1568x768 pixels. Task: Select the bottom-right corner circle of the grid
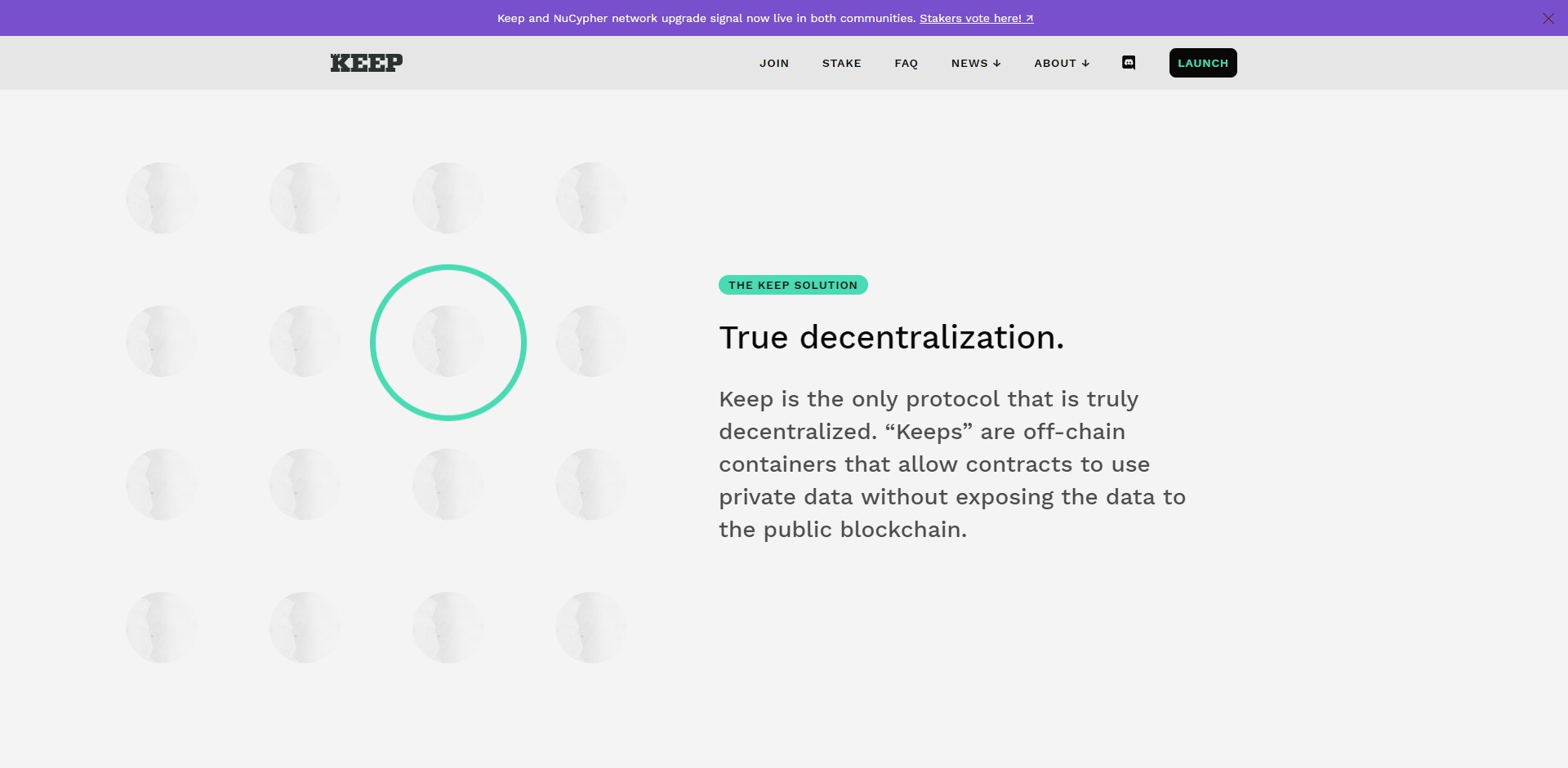coord(591,628)
